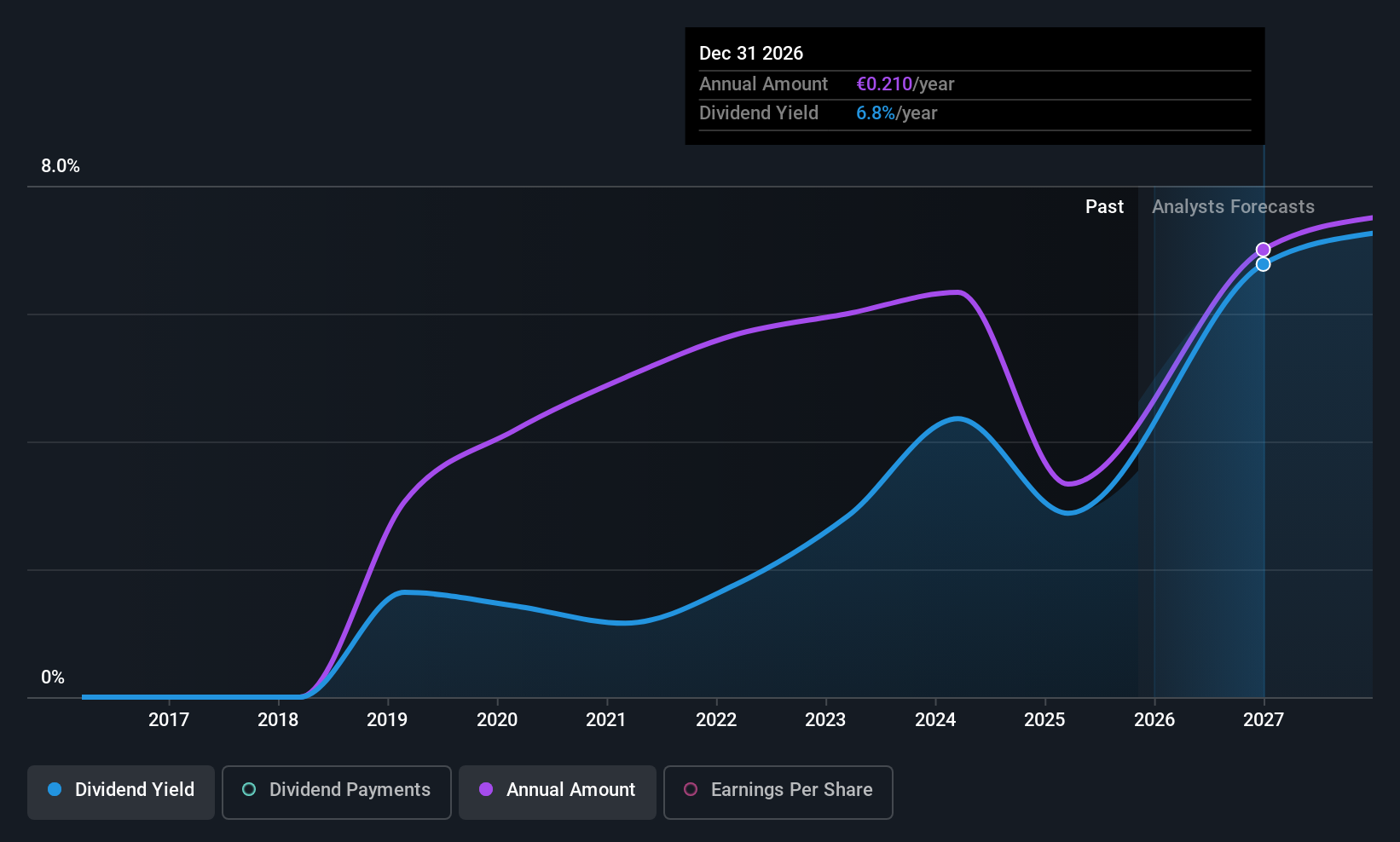The height and width of the screenshot is (842, 1400).
Task: Click the blue dot in Dividend Yield legend
Action: 55,790
